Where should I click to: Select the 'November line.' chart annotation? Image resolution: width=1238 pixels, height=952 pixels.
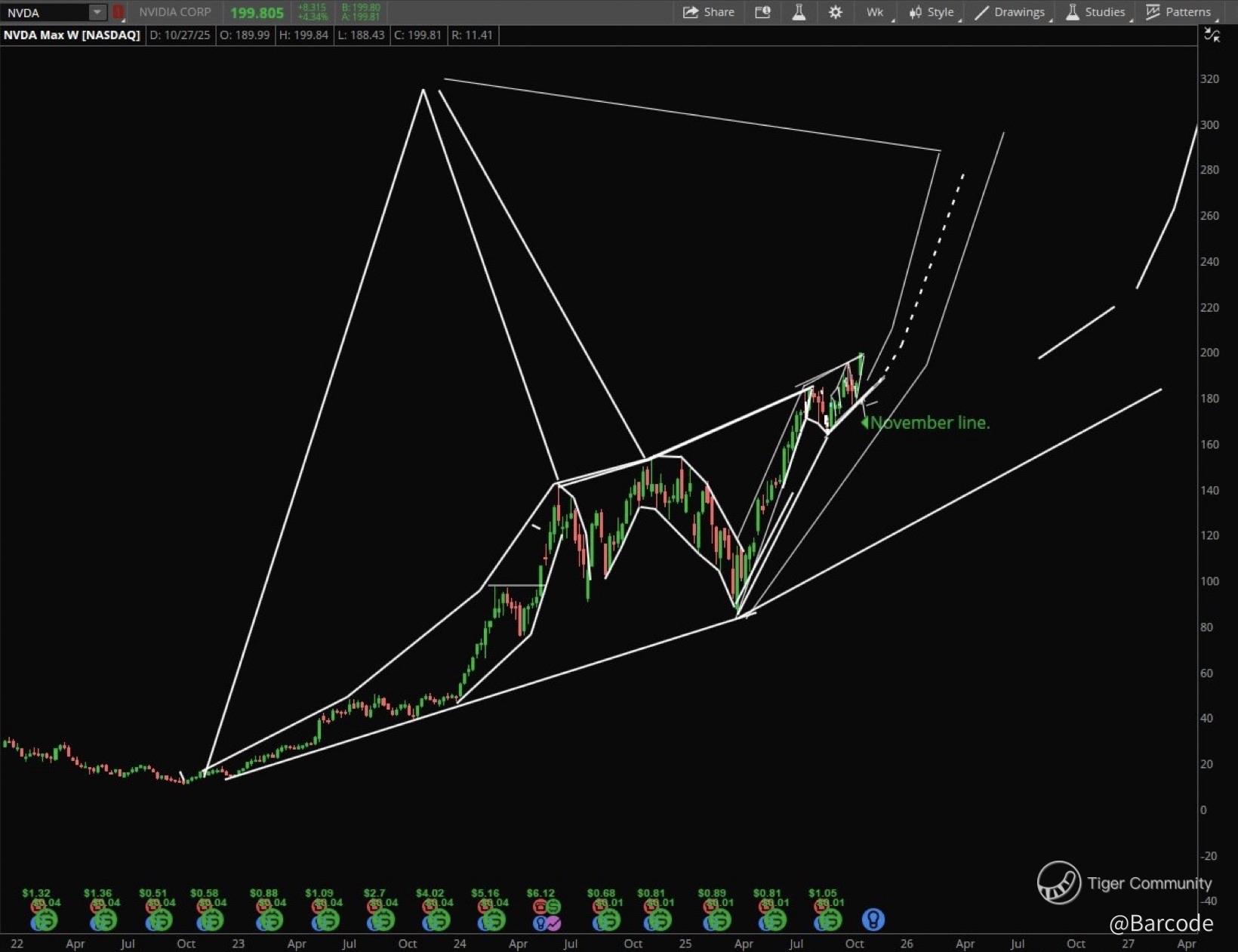pyautogui.click(x=929, y=423)
